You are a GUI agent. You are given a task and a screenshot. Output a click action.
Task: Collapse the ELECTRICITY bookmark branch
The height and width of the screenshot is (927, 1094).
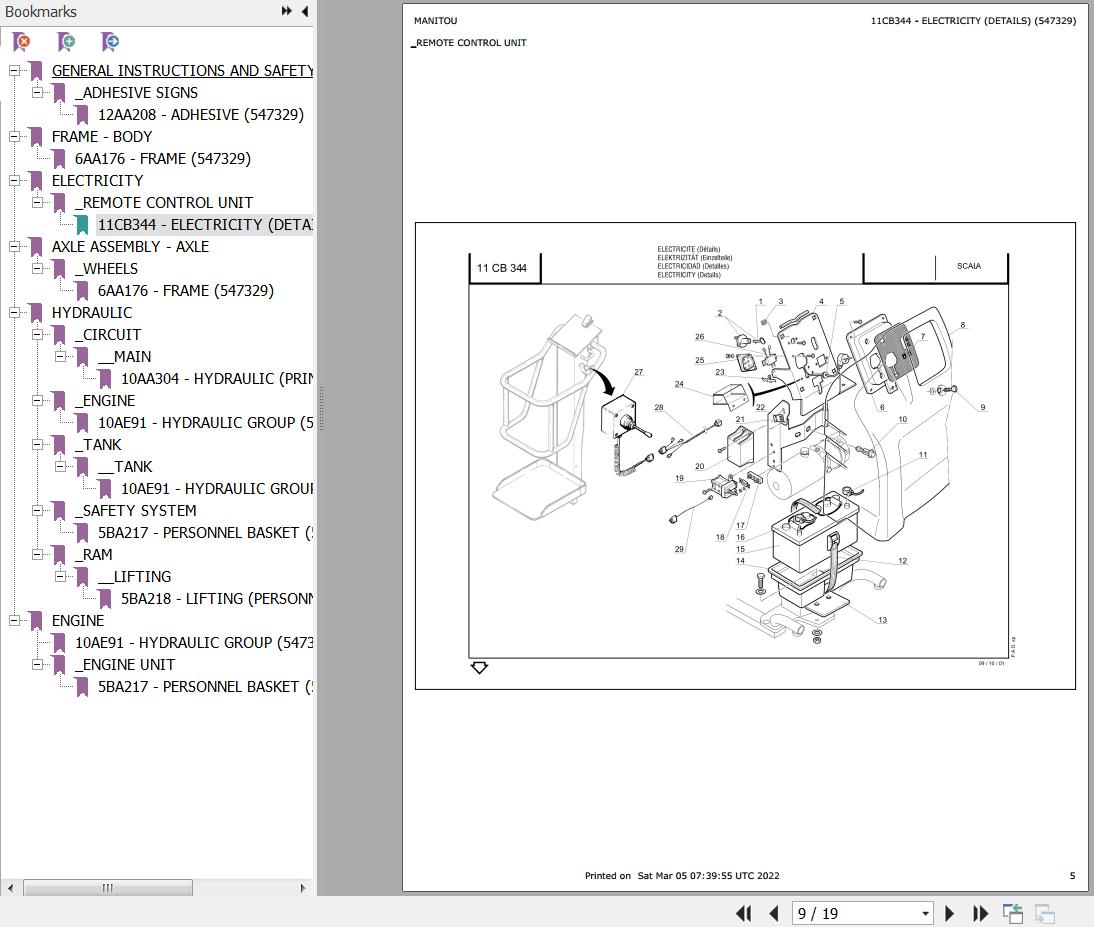coord(14,181)
